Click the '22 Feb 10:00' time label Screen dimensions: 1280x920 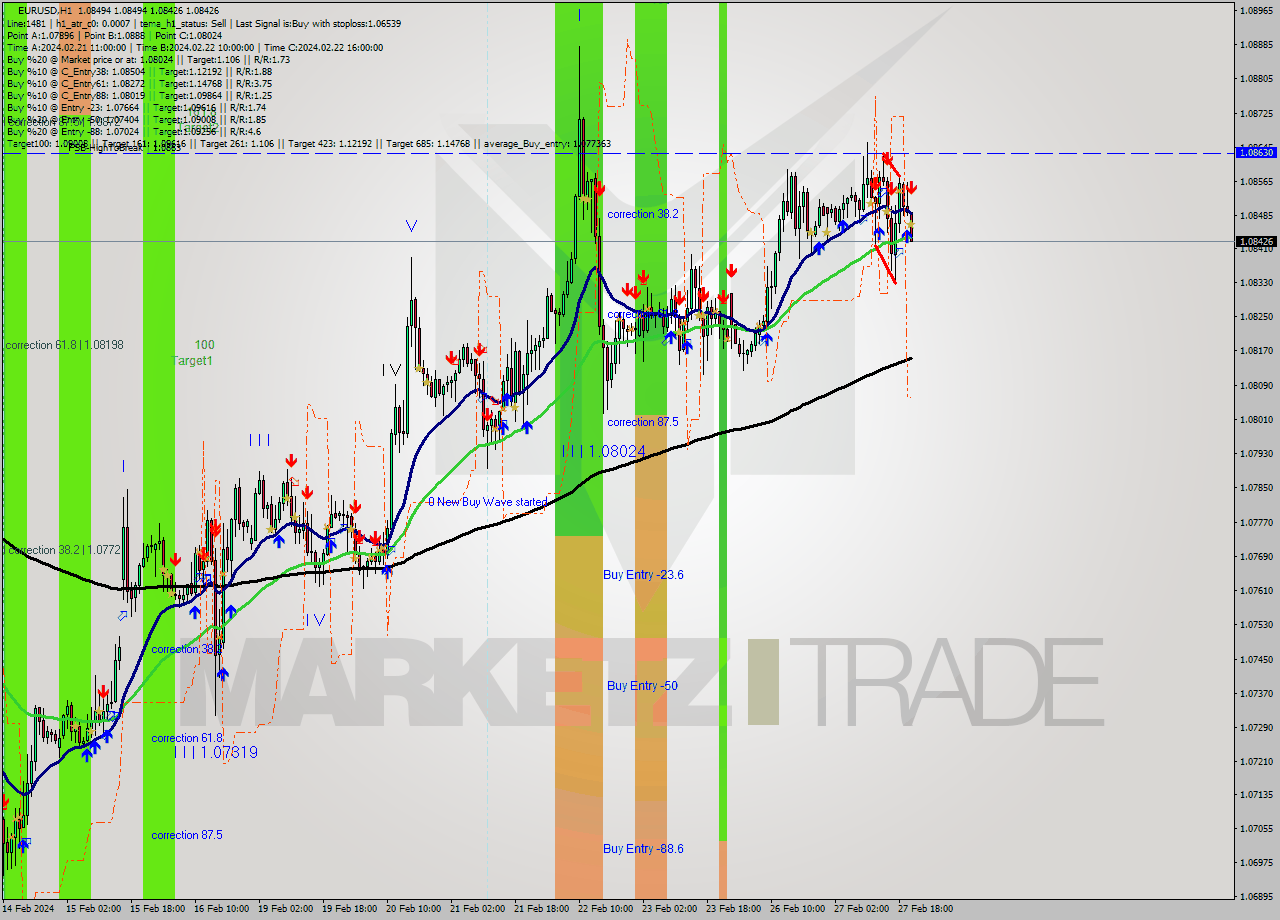[x=605, y=909]
